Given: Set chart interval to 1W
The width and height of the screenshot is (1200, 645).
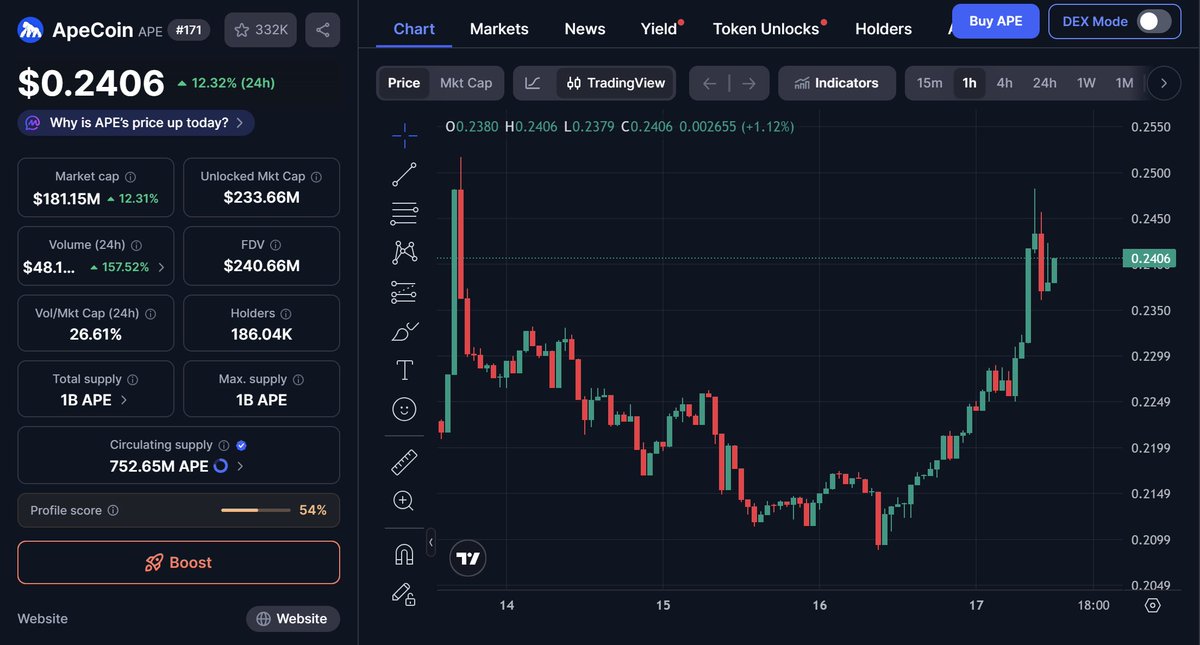Looking at the screenshot, I should pos(1086,83).
